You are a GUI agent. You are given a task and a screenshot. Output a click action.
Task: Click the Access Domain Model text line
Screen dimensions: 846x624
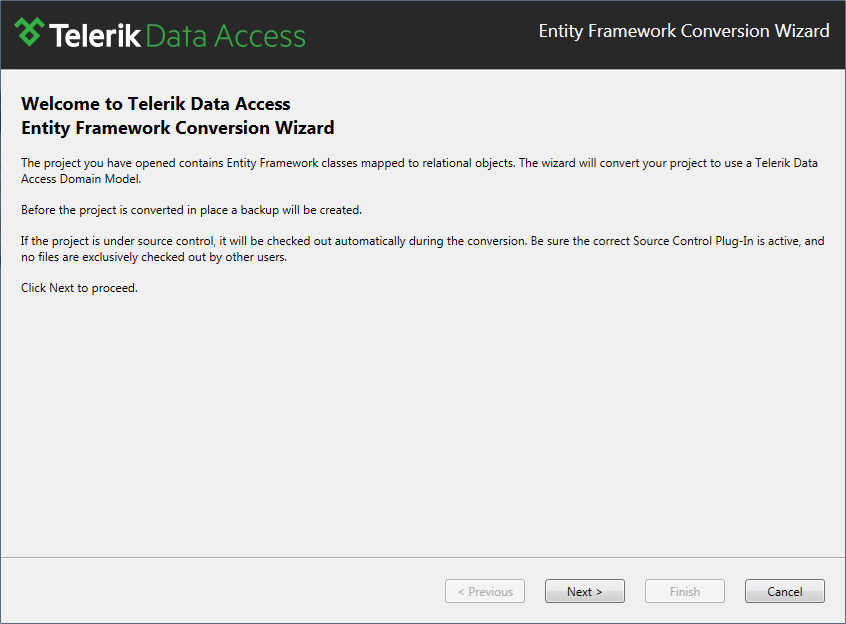point(81,179)
